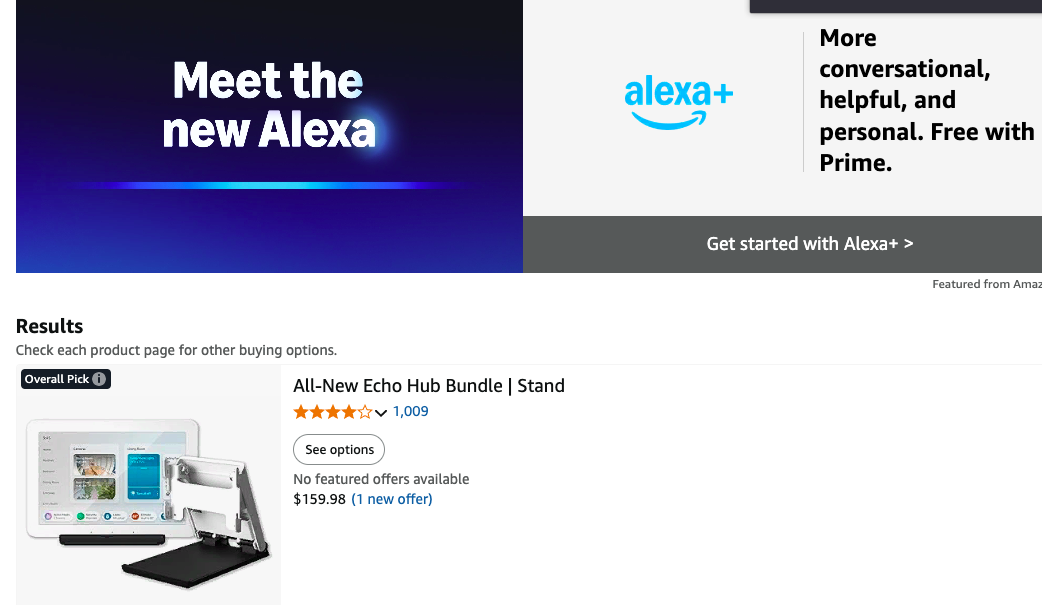Screen dimensions: 1042x605
Task: Click the Results heading
Action: point(50,326)
